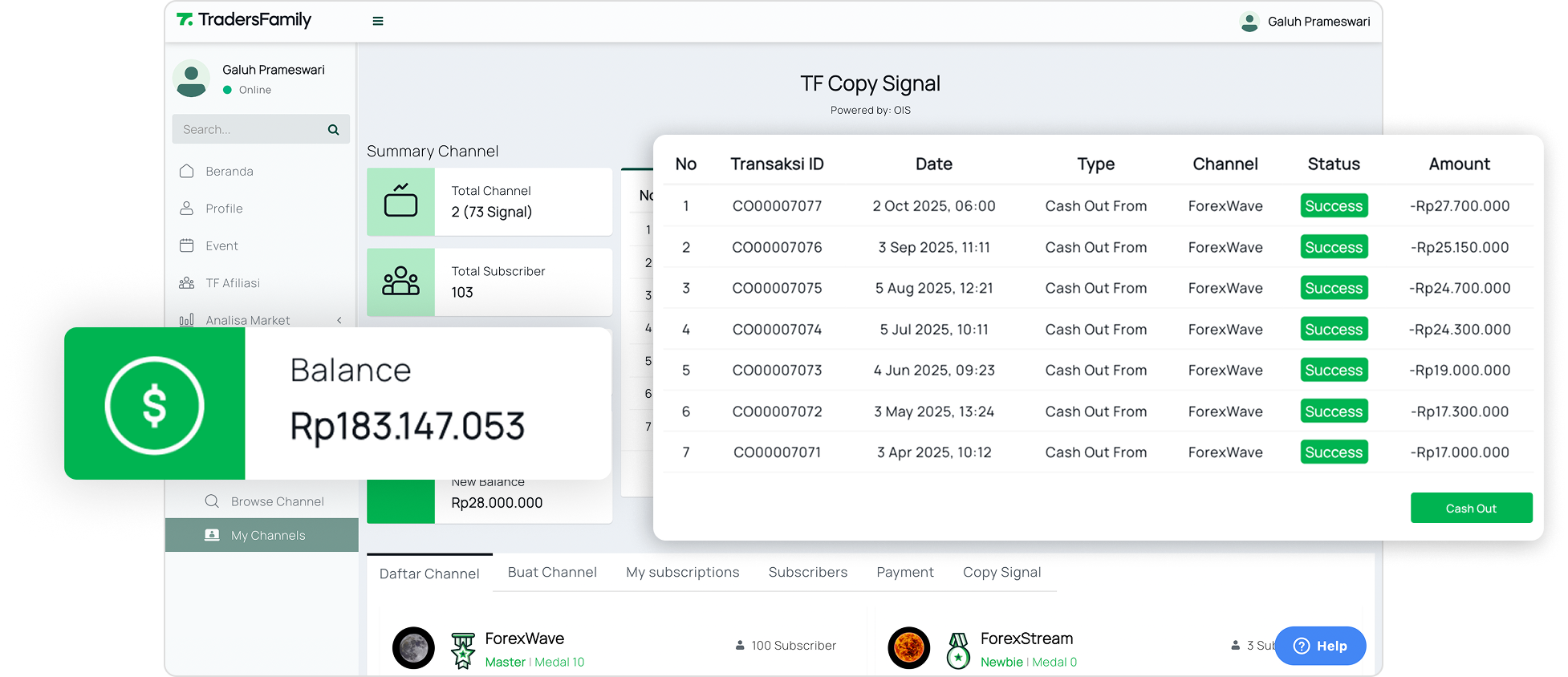Image resolution: width=1568 pixels, height=677 pixels.
Task: Click the Amount column header
Action: (1460, 164)
